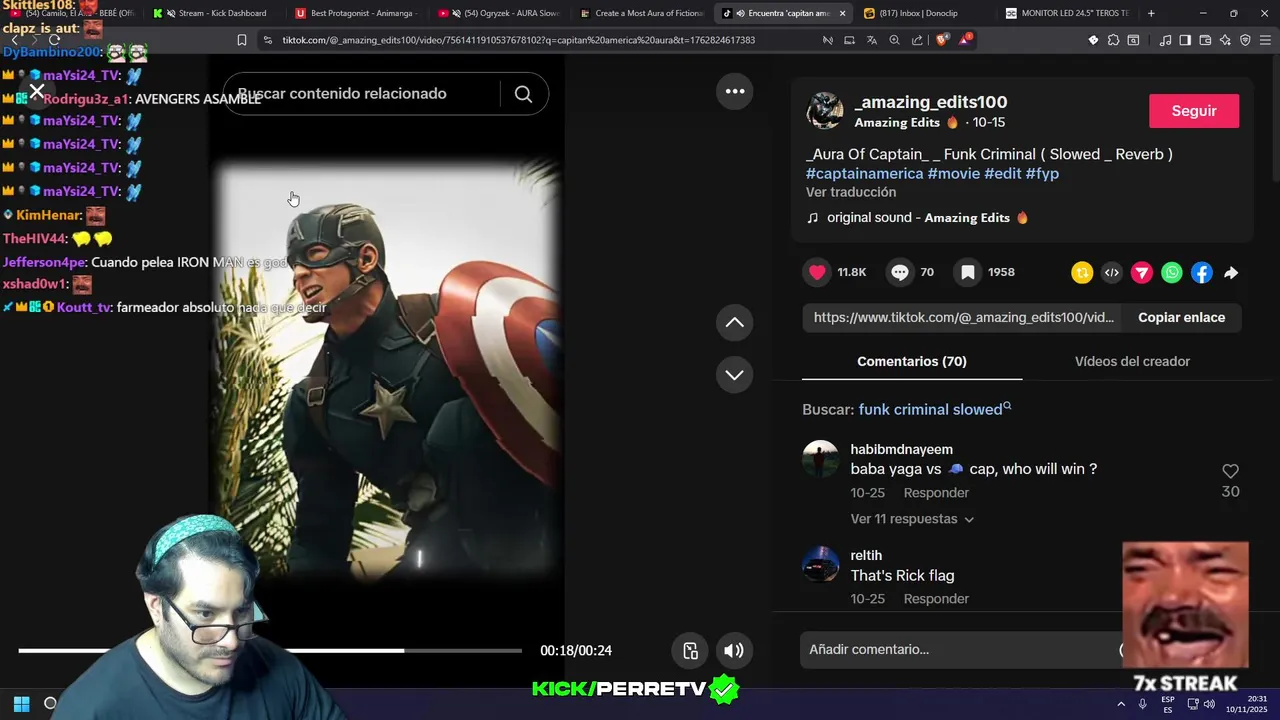The height and width of the screenshot is (720, 1280).
Task: Click the #captainamerica hashtag
Action: pos(864,173)
